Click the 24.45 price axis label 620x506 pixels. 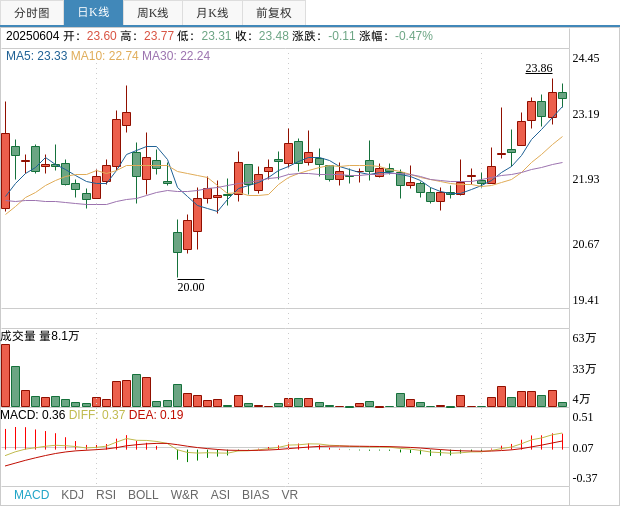(x=586, y=58)
